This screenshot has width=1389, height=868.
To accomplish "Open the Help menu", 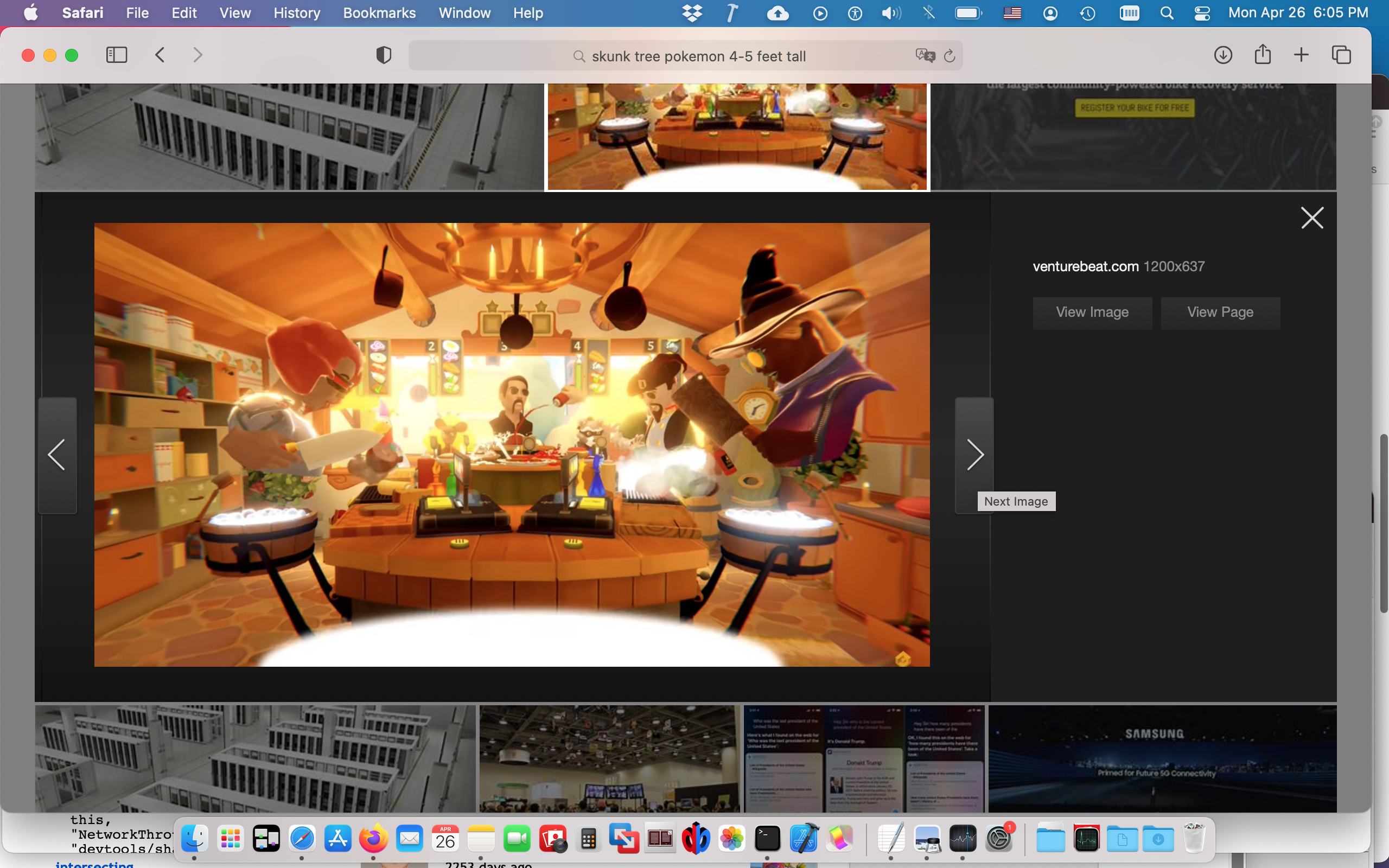I will (x=528, y=12).
